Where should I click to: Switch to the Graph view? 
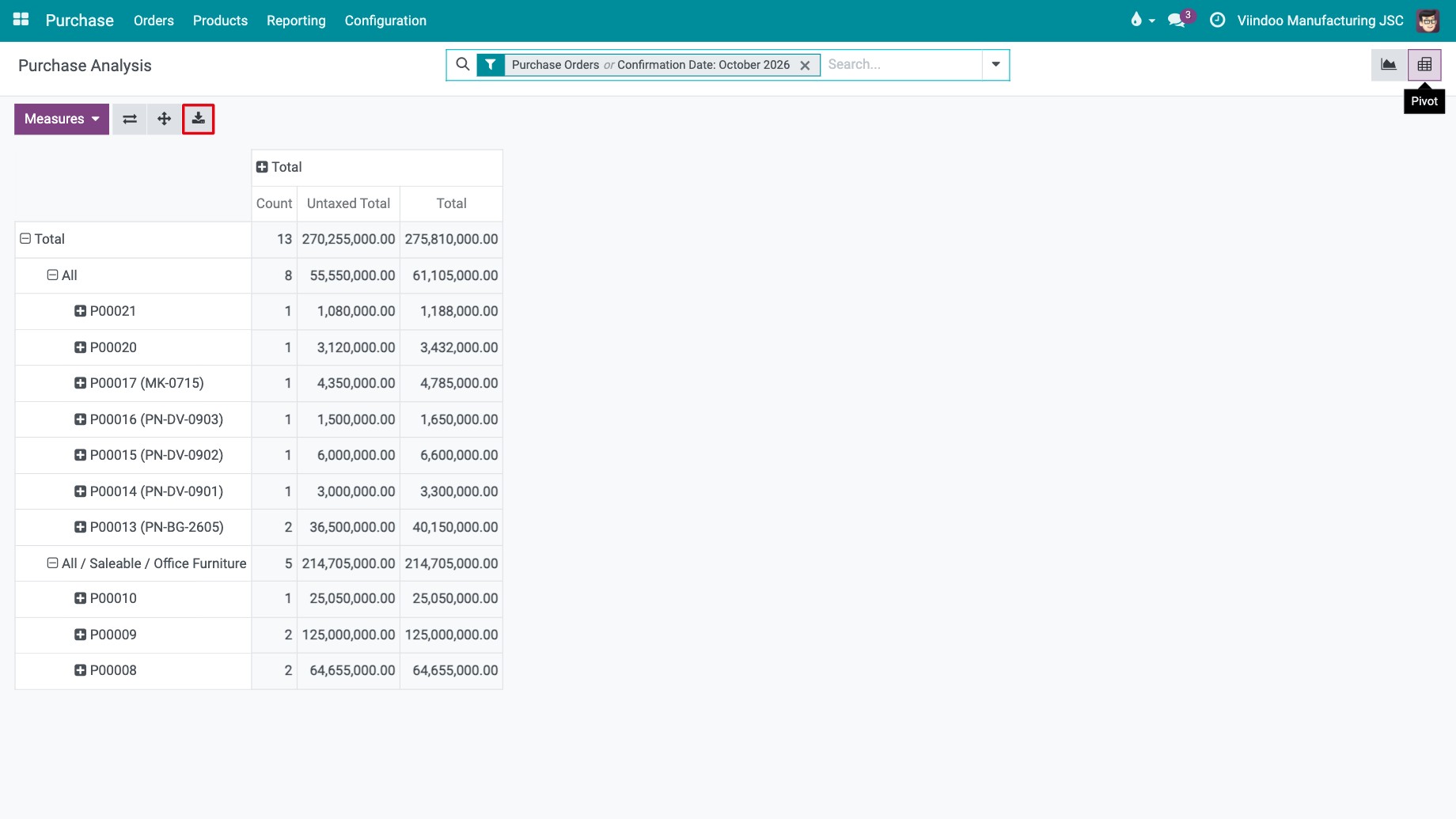tap(1389, 65)
